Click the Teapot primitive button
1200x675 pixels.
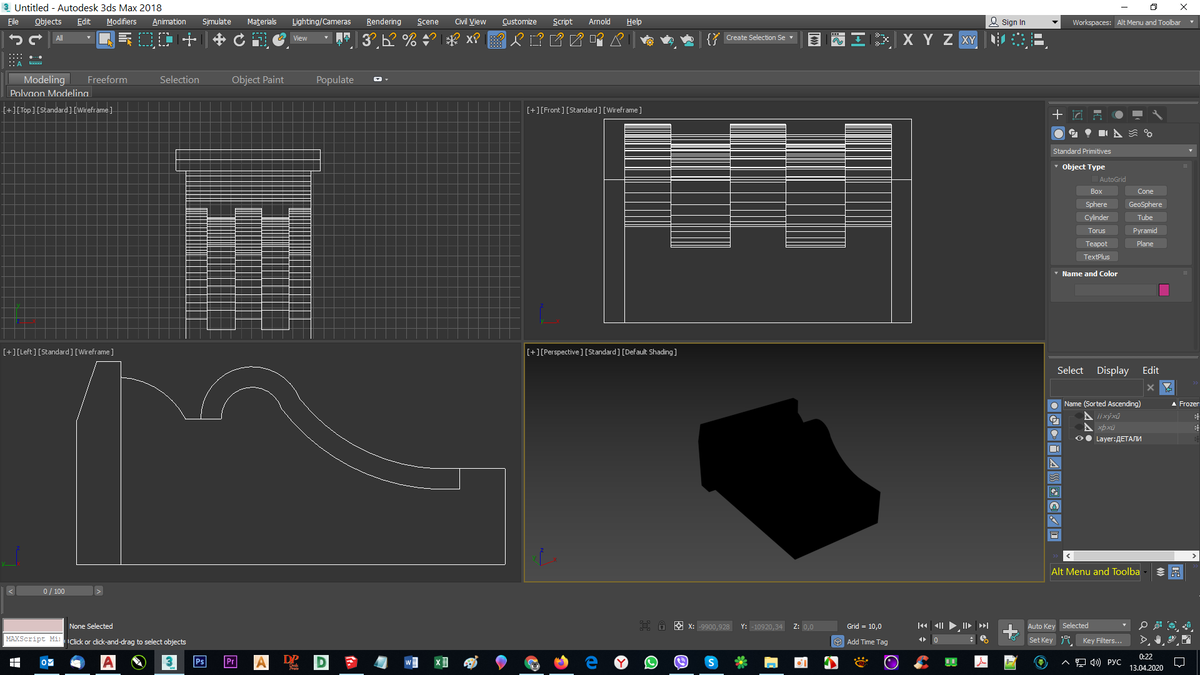(1097, 243)
